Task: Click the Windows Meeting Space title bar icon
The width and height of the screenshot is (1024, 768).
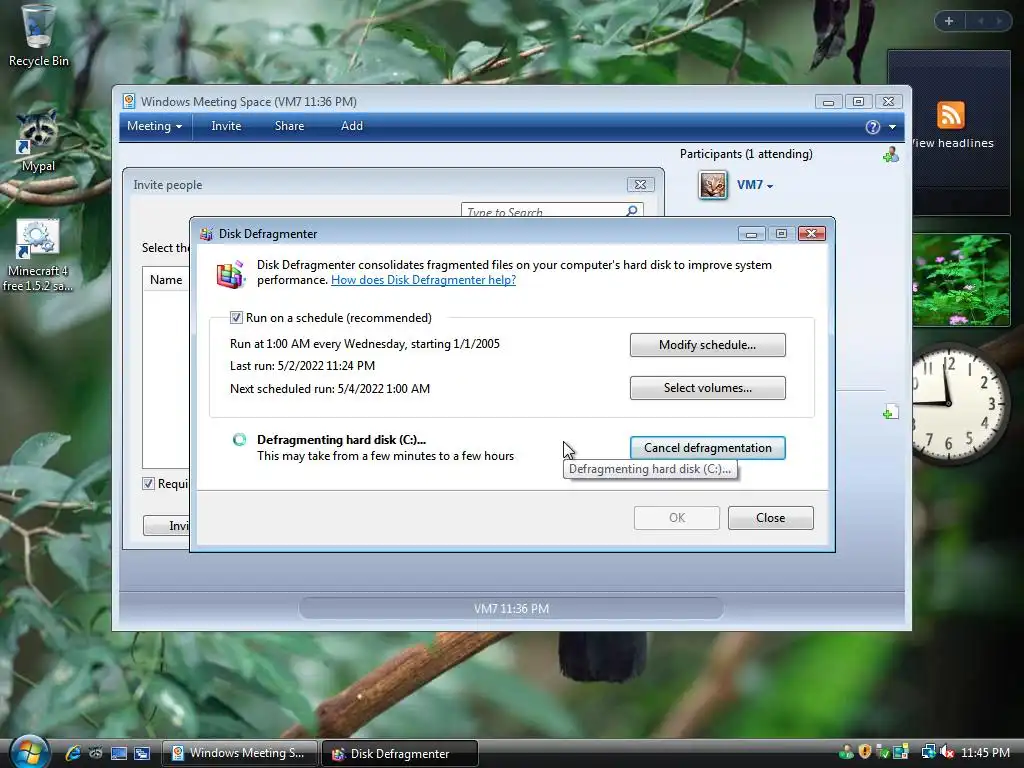Action: [x=129, y=101]
